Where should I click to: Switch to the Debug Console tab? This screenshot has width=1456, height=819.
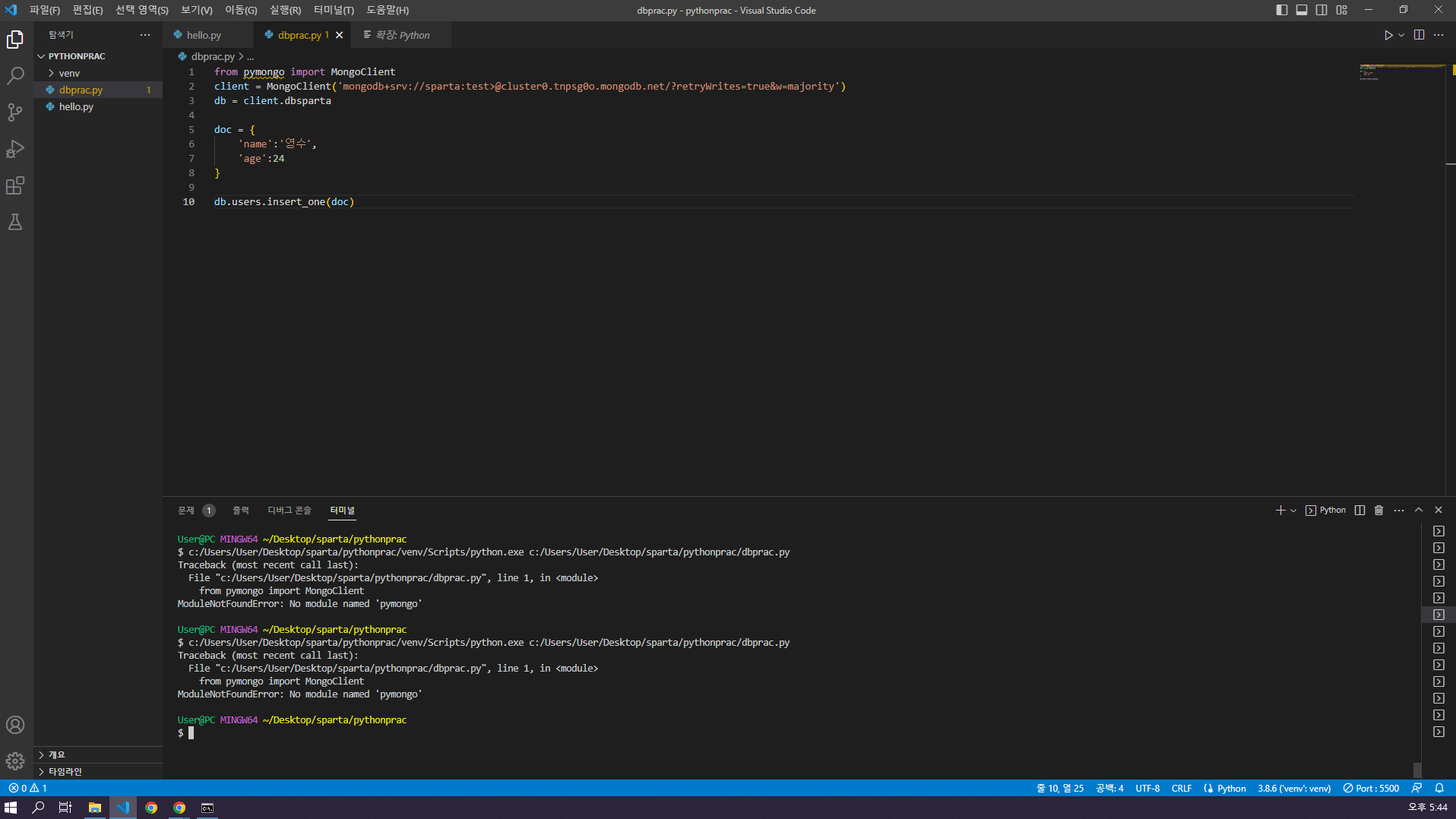(x=290, y=511)
